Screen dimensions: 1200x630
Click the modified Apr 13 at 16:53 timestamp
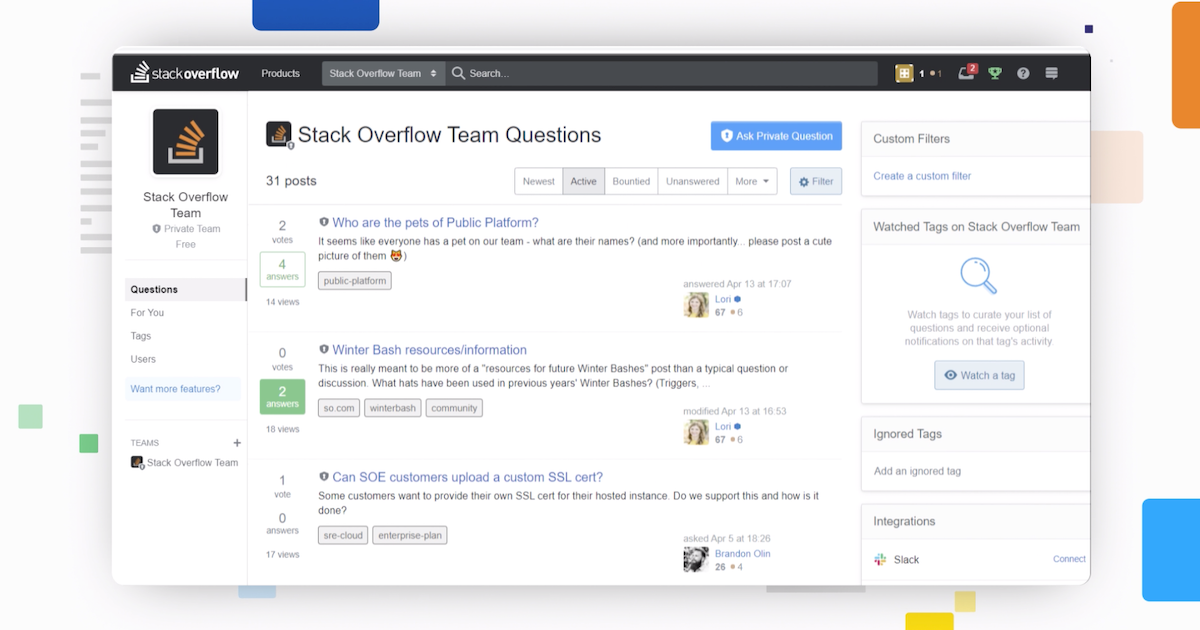tap(735, 411)
